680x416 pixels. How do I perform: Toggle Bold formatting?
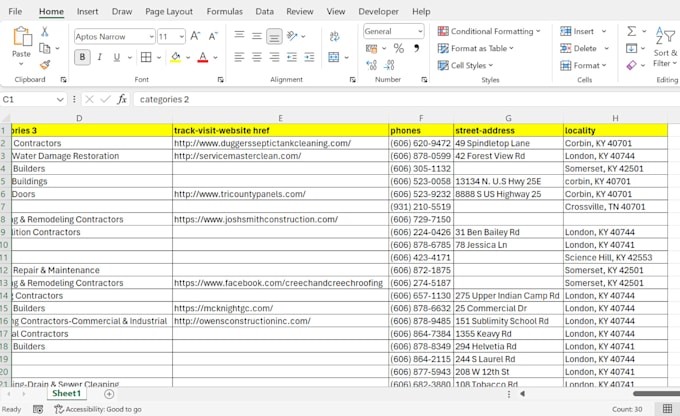tap(82, 57)
